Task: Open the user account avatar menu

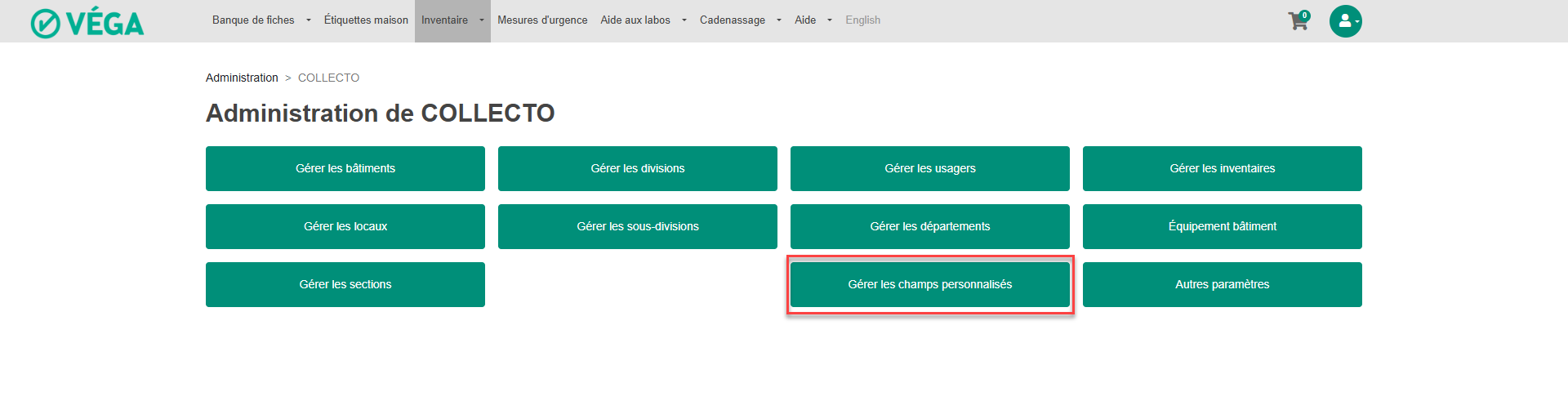Action: pos(1345,21)
